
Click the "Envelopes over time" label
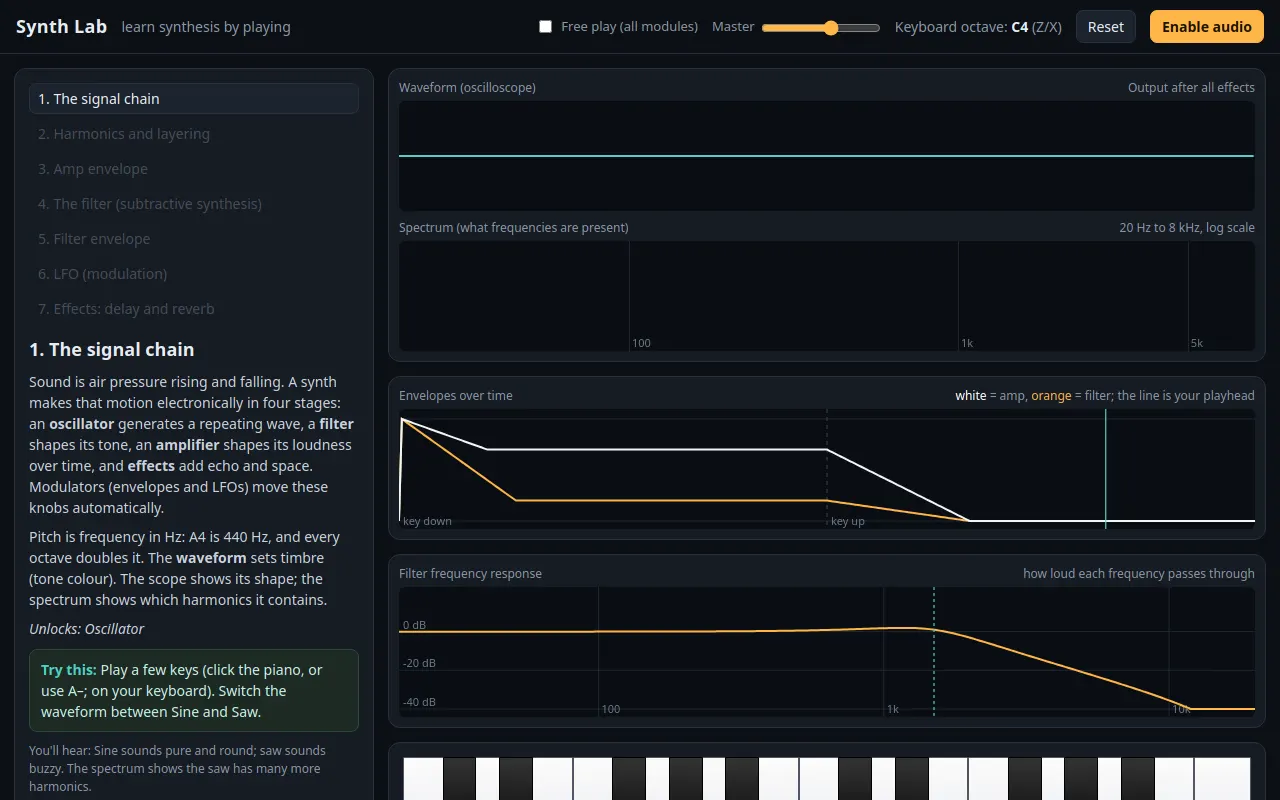tap(456, 396)
